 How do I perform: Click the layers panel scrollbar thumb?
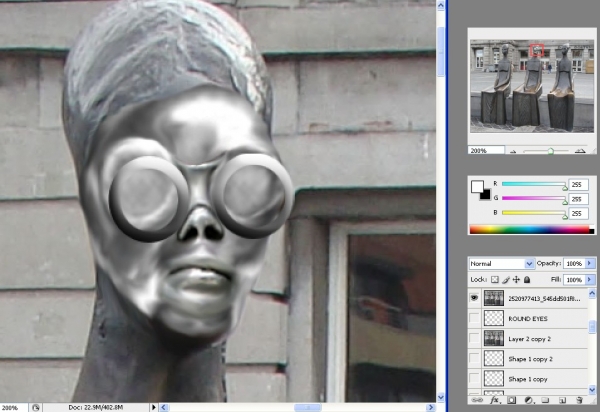[592, 327]
